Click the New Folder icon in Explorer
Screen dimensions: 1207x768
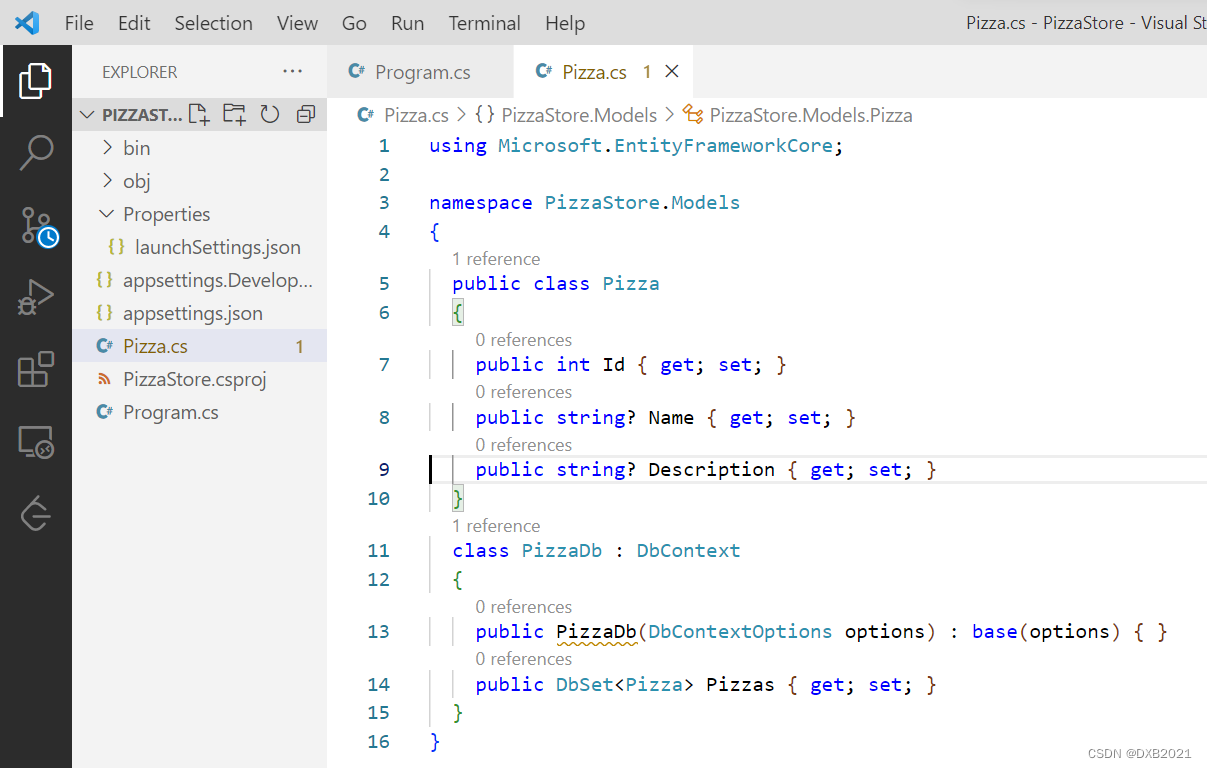(234, 114)
